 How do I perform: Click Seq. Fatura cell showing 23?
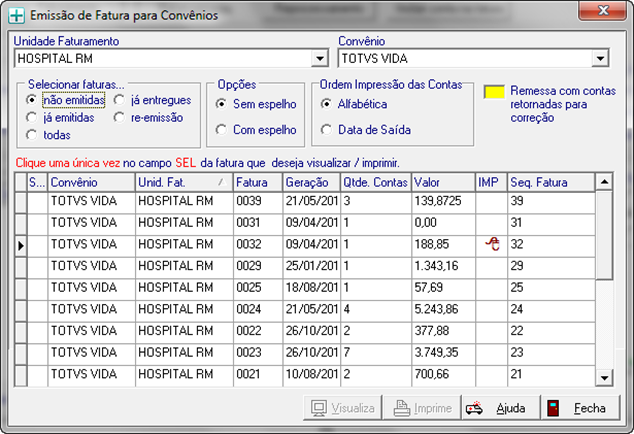551,354
